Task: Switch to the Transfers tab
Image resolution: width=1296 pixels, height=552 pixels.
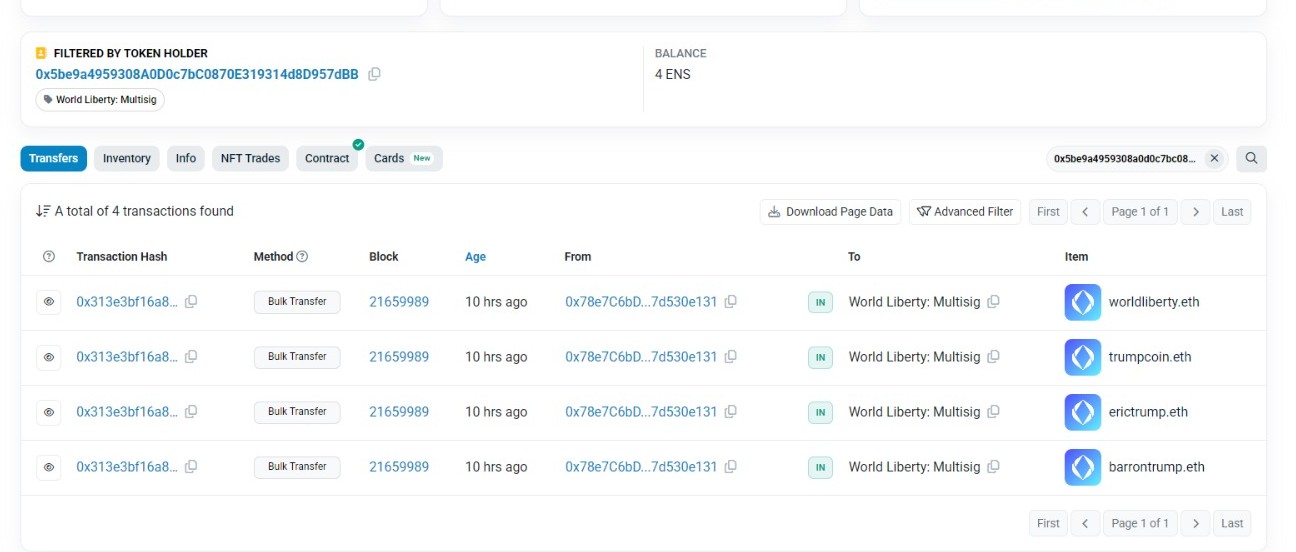Action: (x=54, y=158)
